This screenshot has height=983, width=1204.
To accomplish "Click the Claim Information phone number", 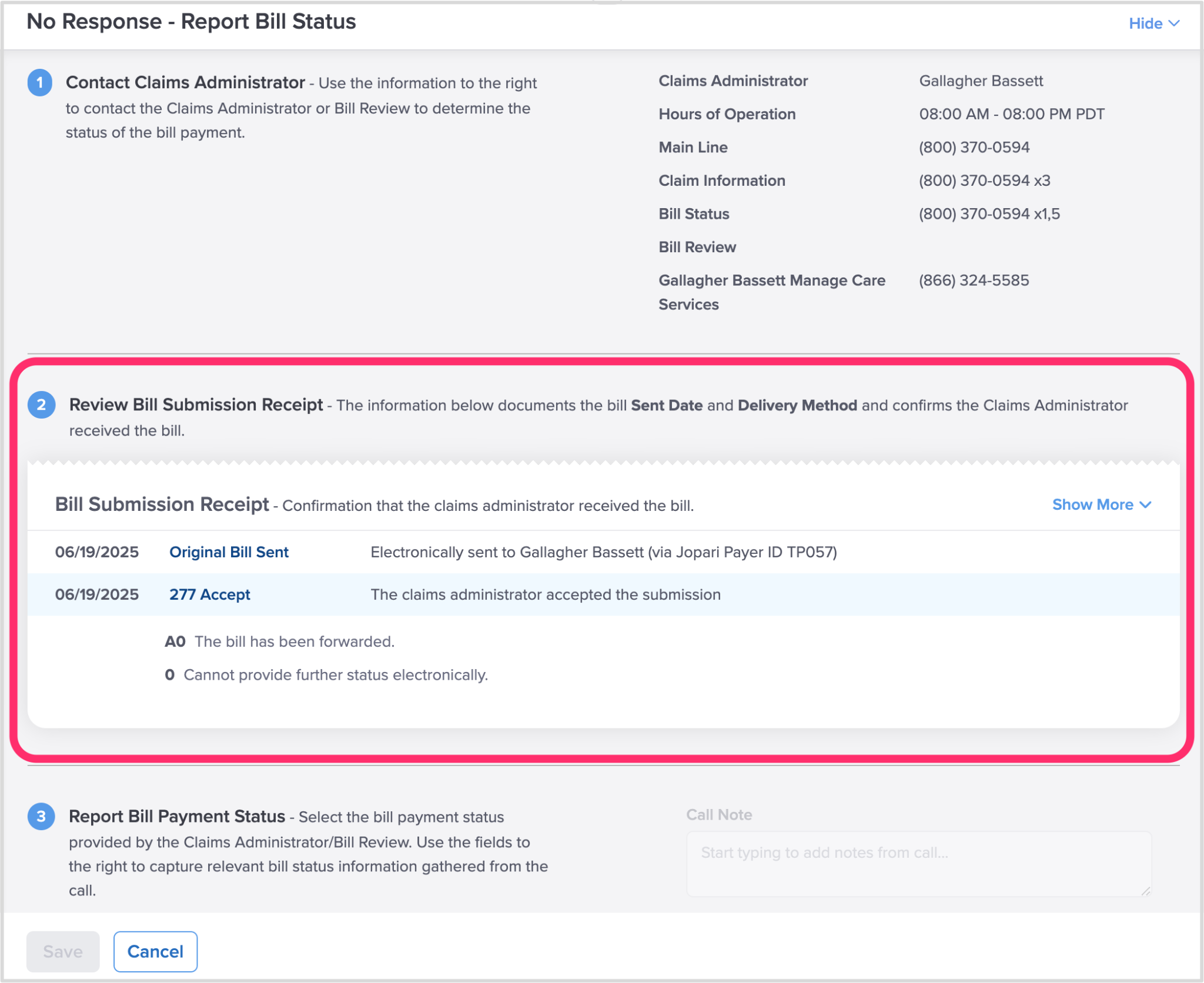I will (x=984, y=180).
